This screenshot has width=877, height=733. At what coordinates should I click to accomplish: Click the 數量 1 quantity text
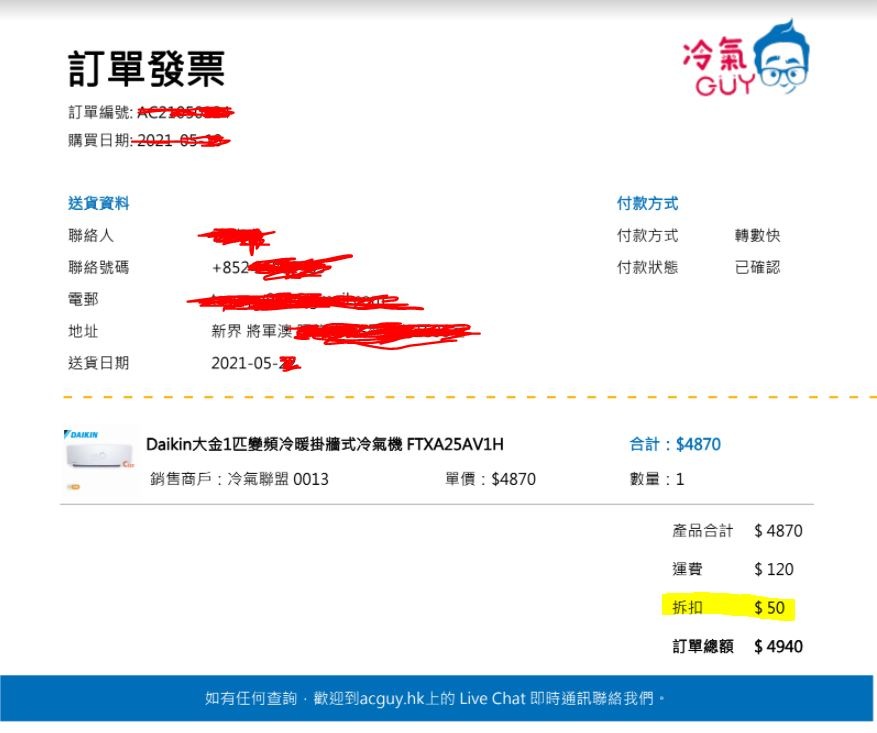tap(657, 479)
